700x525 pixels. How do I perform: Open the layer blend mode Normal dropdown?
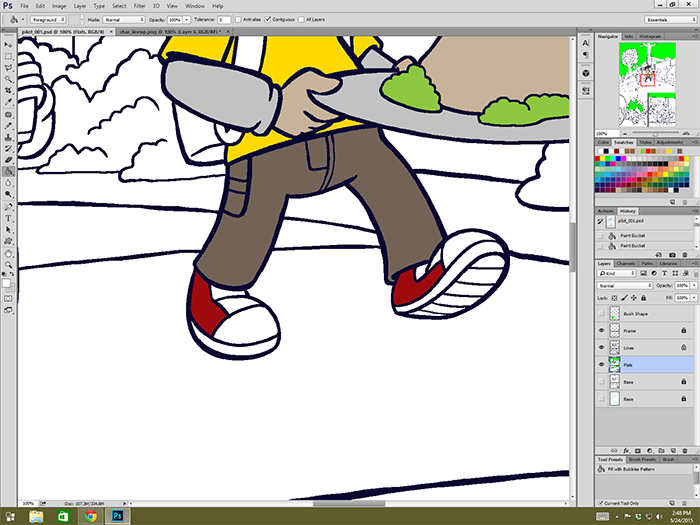pos(625,285)
